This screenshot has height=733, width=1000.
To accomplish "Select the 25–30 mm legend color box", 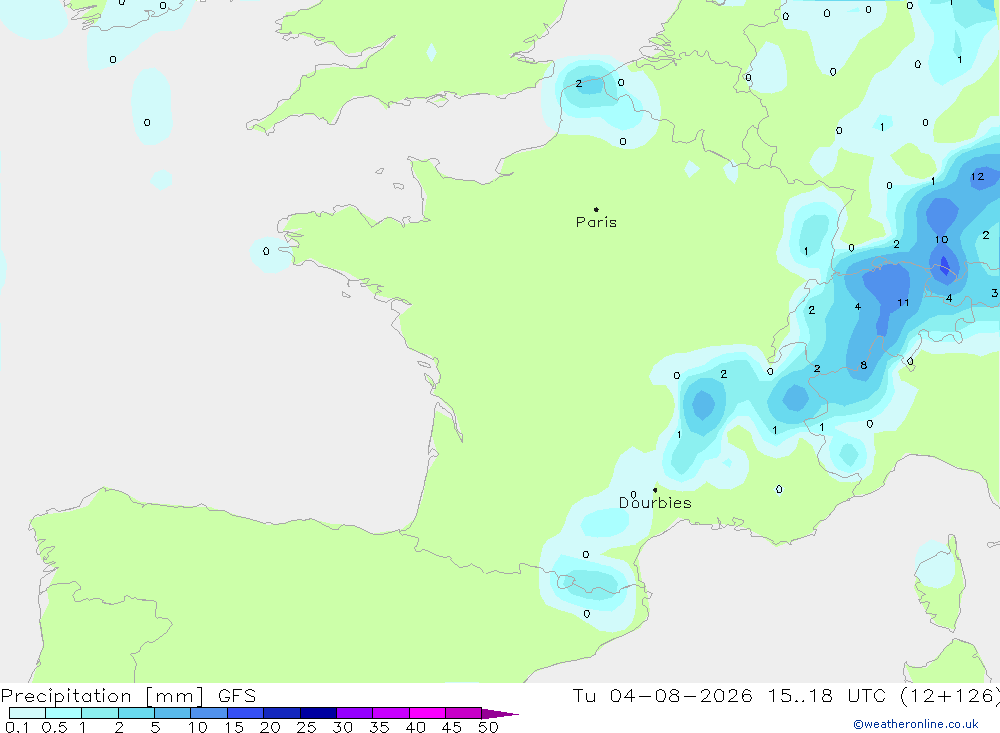I will click(318, 713).
